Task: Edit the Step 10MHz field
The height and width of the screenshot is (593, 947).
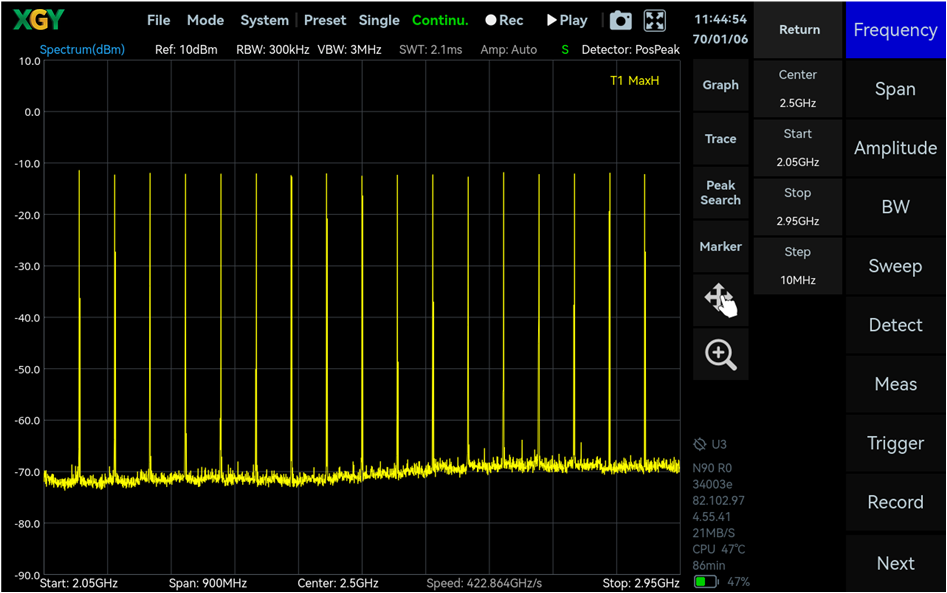Action: (x=798, y=266)
